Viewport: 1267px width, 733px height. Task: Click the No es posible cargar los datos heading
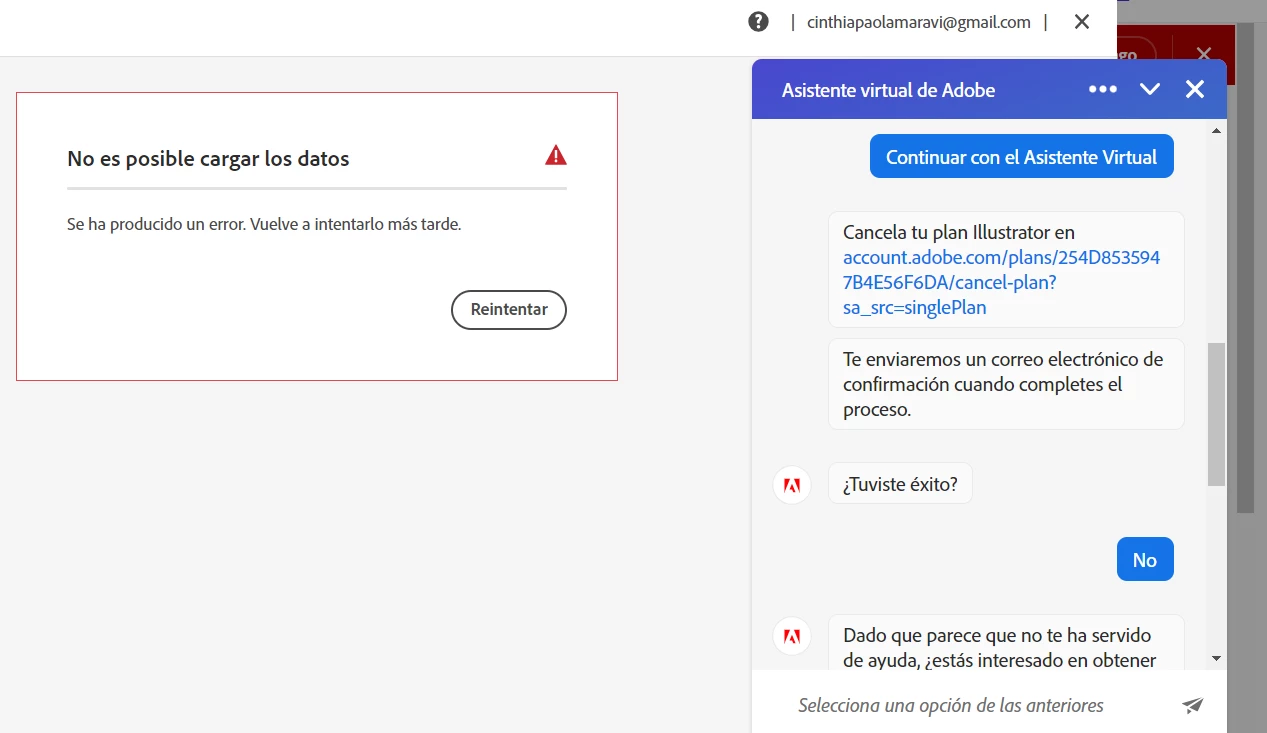[208, 158]
